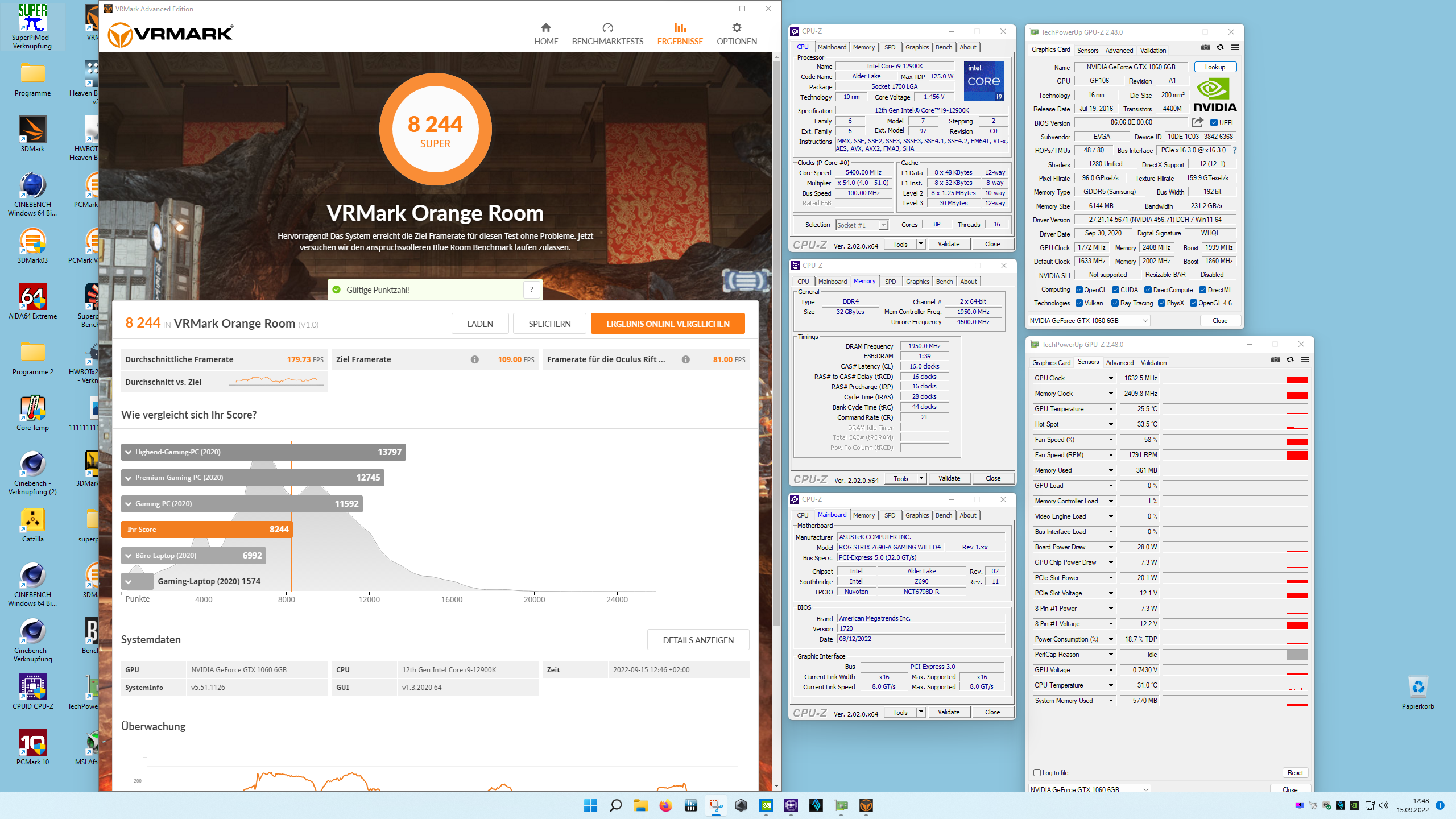Open the PCMark 10 desktop shortcut
Image resolution: width=1456 pixels, height=819 pixels.
pos(32,747)
